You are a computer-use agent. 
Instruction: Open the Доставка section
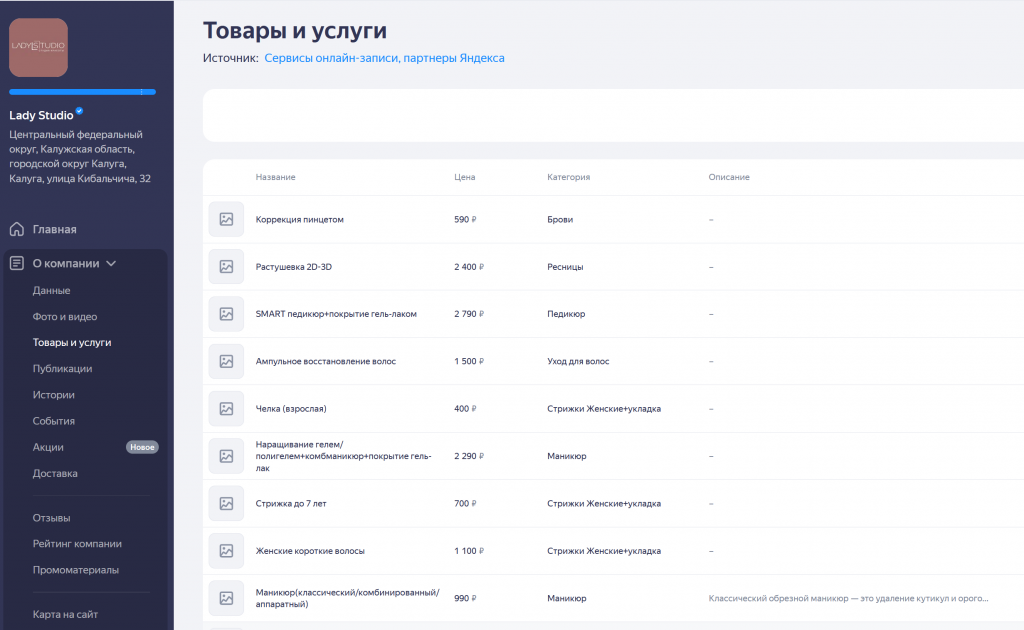point(55,473)
